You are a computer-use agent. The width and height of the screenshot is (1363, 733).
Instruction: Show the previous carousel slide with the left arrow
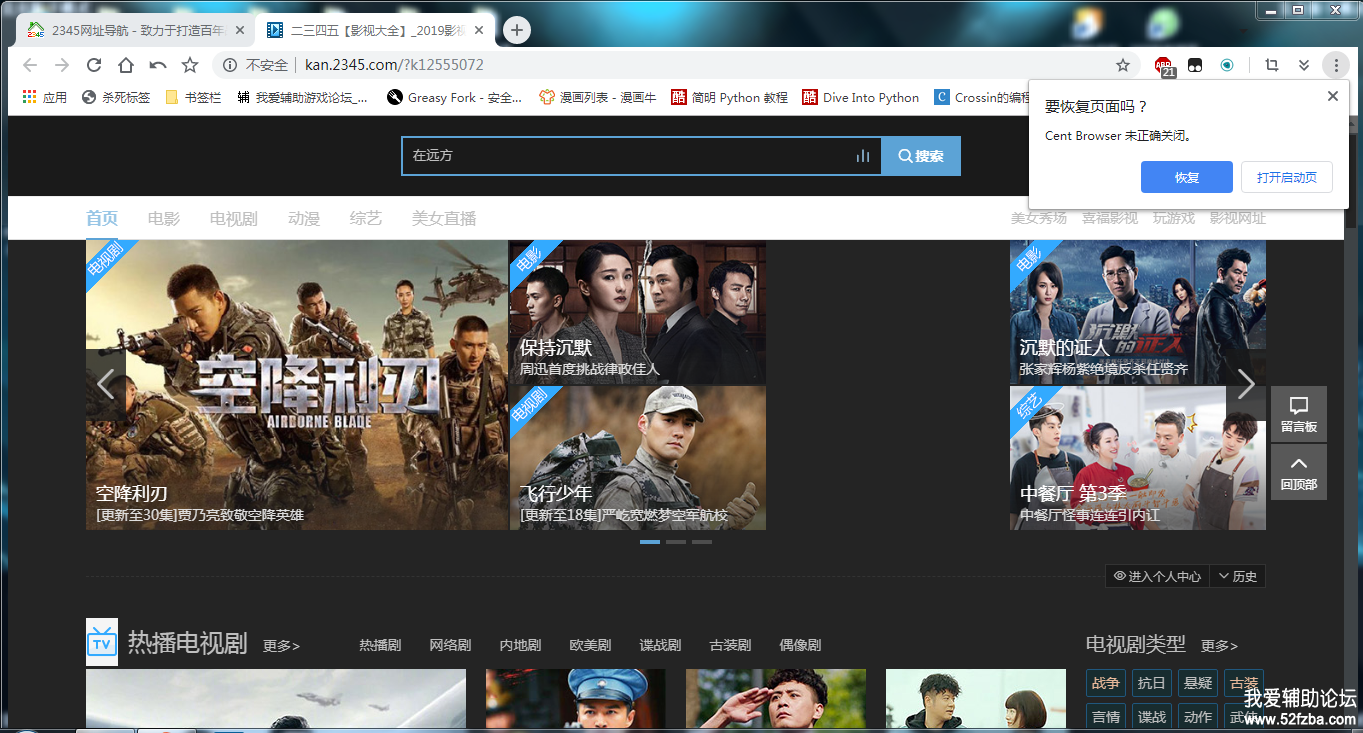click(x=106, y=384)
